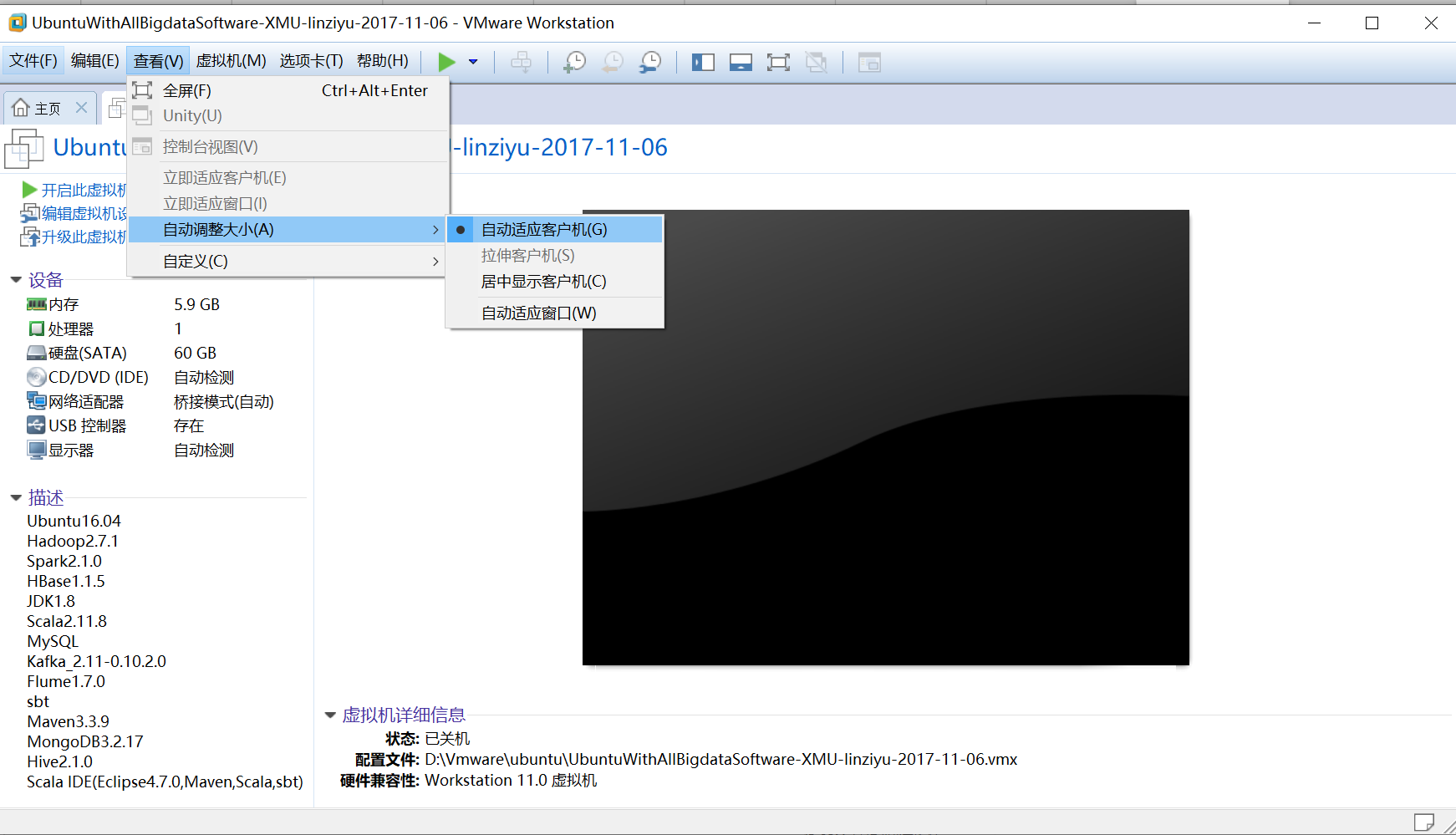Click the home icon on 主页 tab
The width and height of the screenshot is (1456, 835).
pyautogui.click(x=21, y=108)
